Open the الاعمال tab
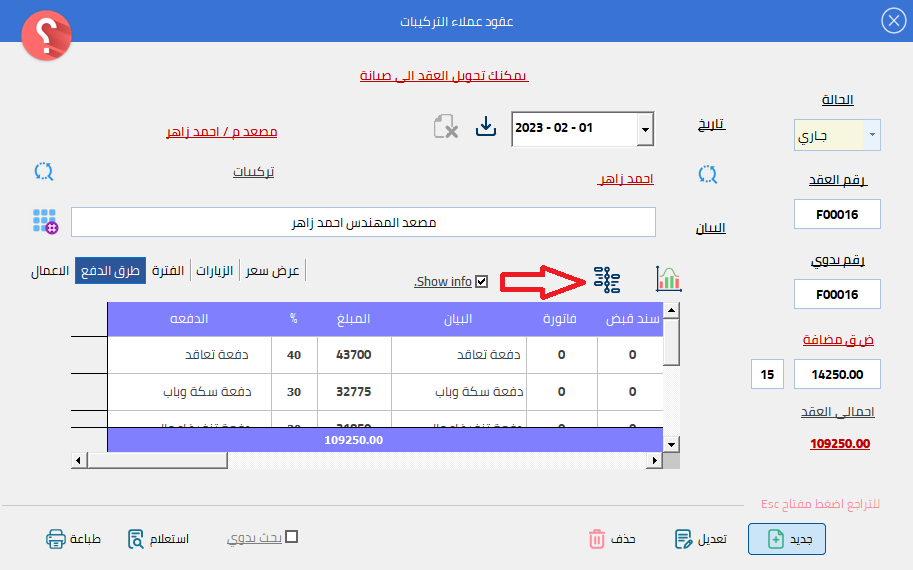 point(50,271)
